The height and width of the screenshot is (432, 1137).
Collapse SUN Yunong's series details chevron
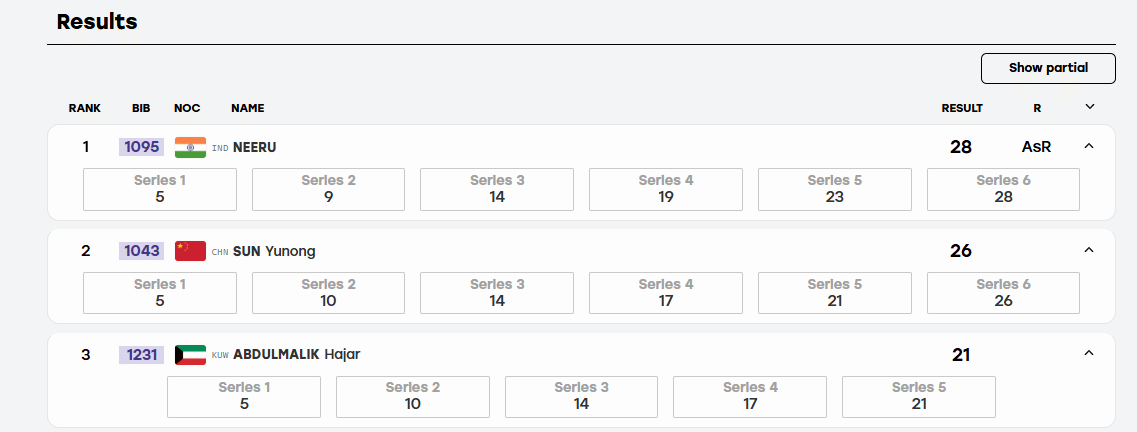1088,249
